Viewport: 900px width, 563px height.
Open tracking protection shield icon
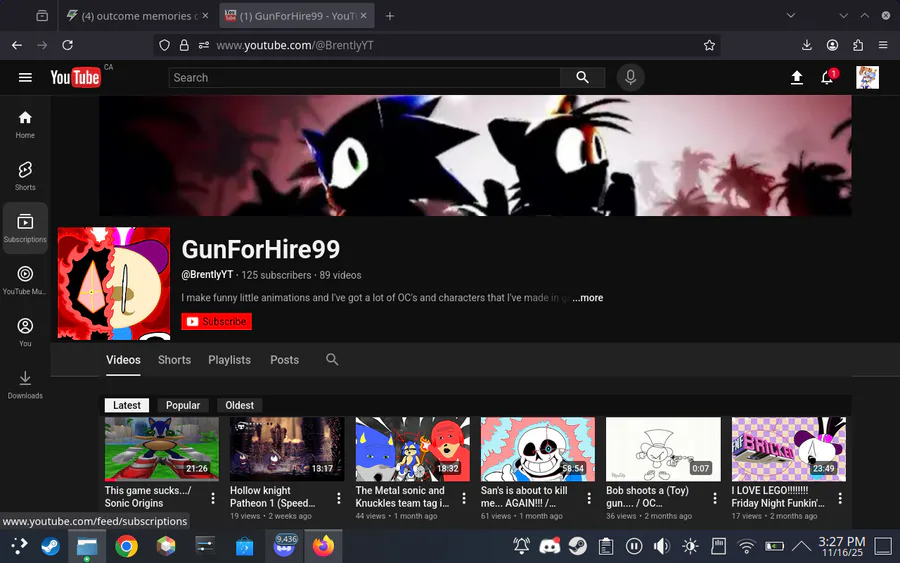click(x=165, y=45)
